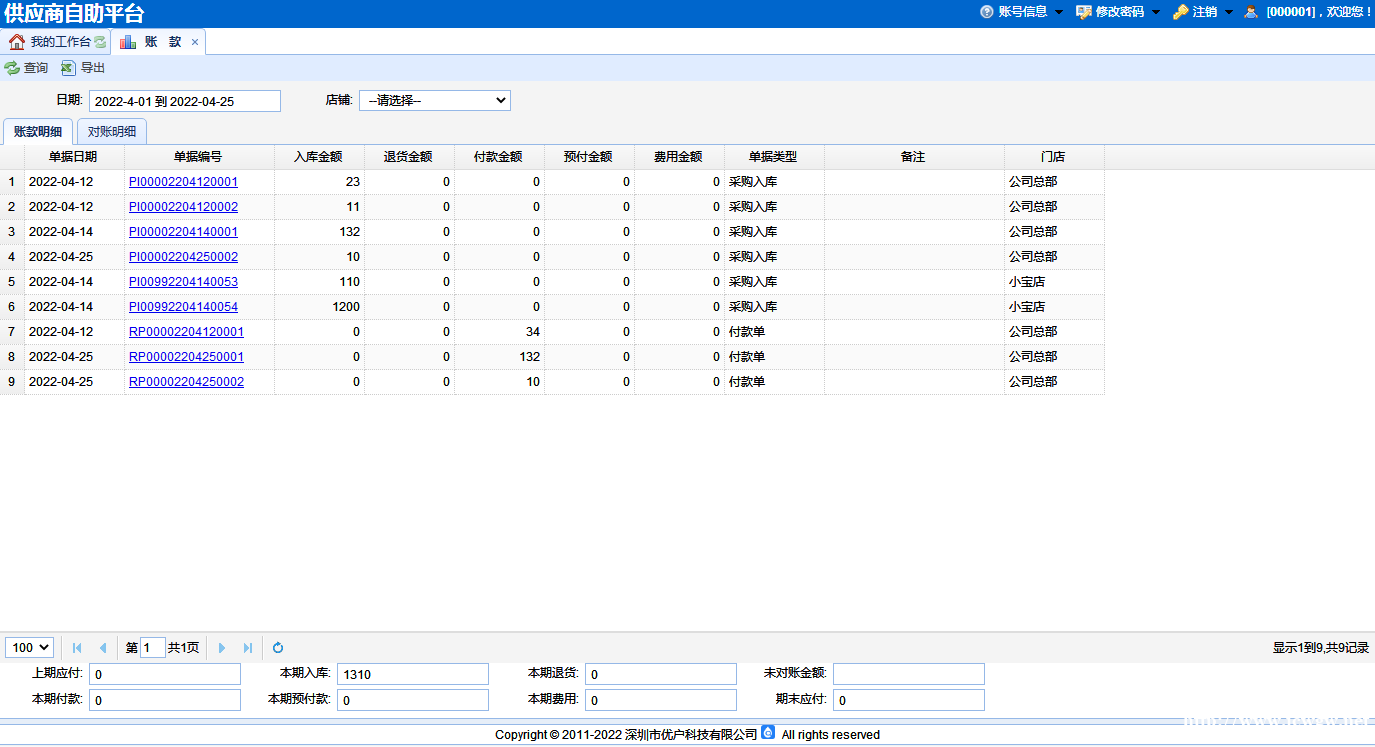Open document link PI00002204120001
The width and height of the screenshot is (1375, 747).
pyautogui.click(x=183, y=182)
